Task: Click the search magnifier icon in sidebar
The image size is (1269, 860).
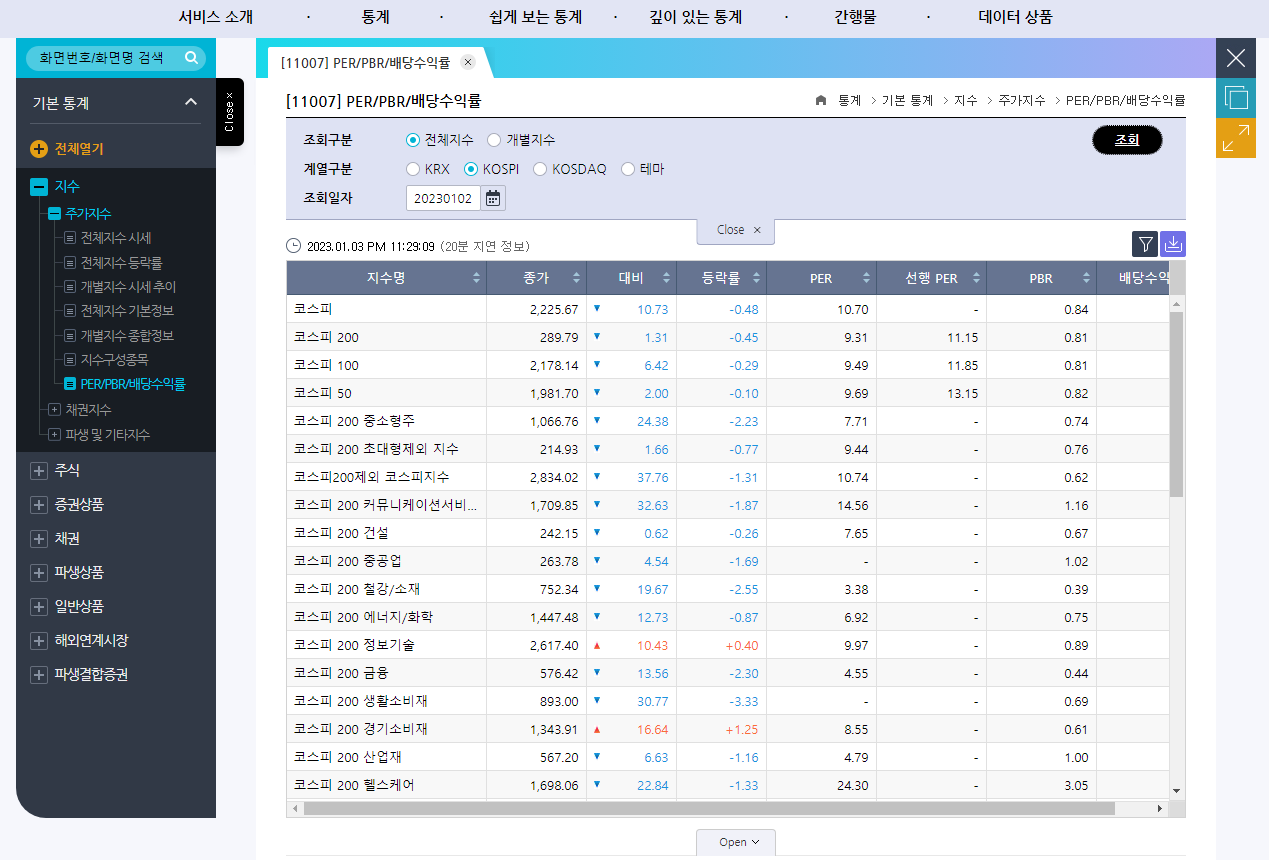Action: 191,58
